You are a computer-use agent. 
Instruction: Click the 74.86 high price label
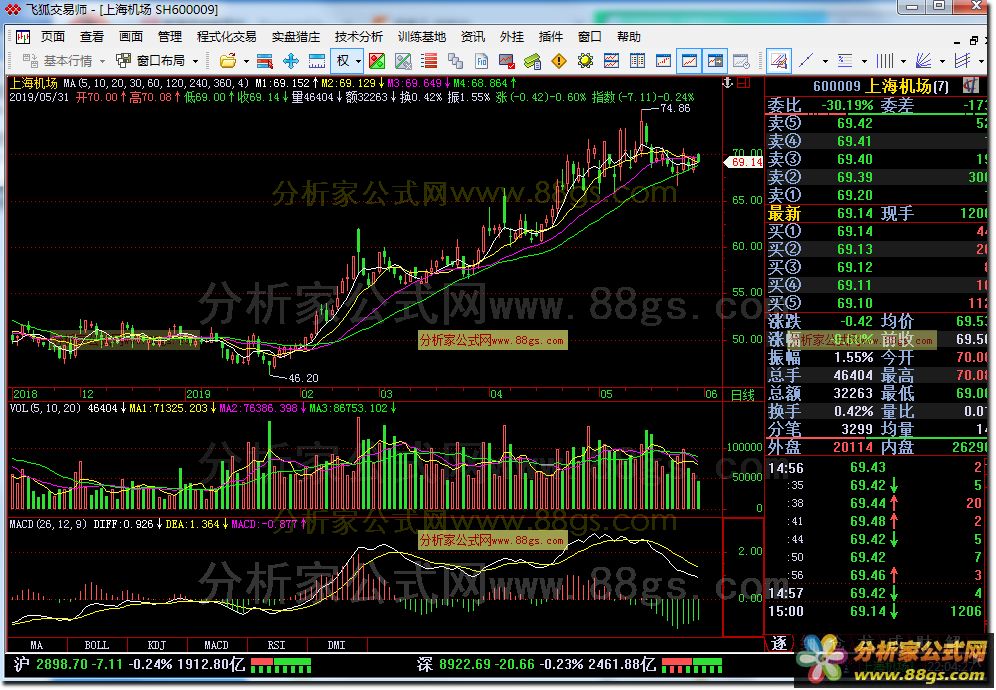(675, 109)
